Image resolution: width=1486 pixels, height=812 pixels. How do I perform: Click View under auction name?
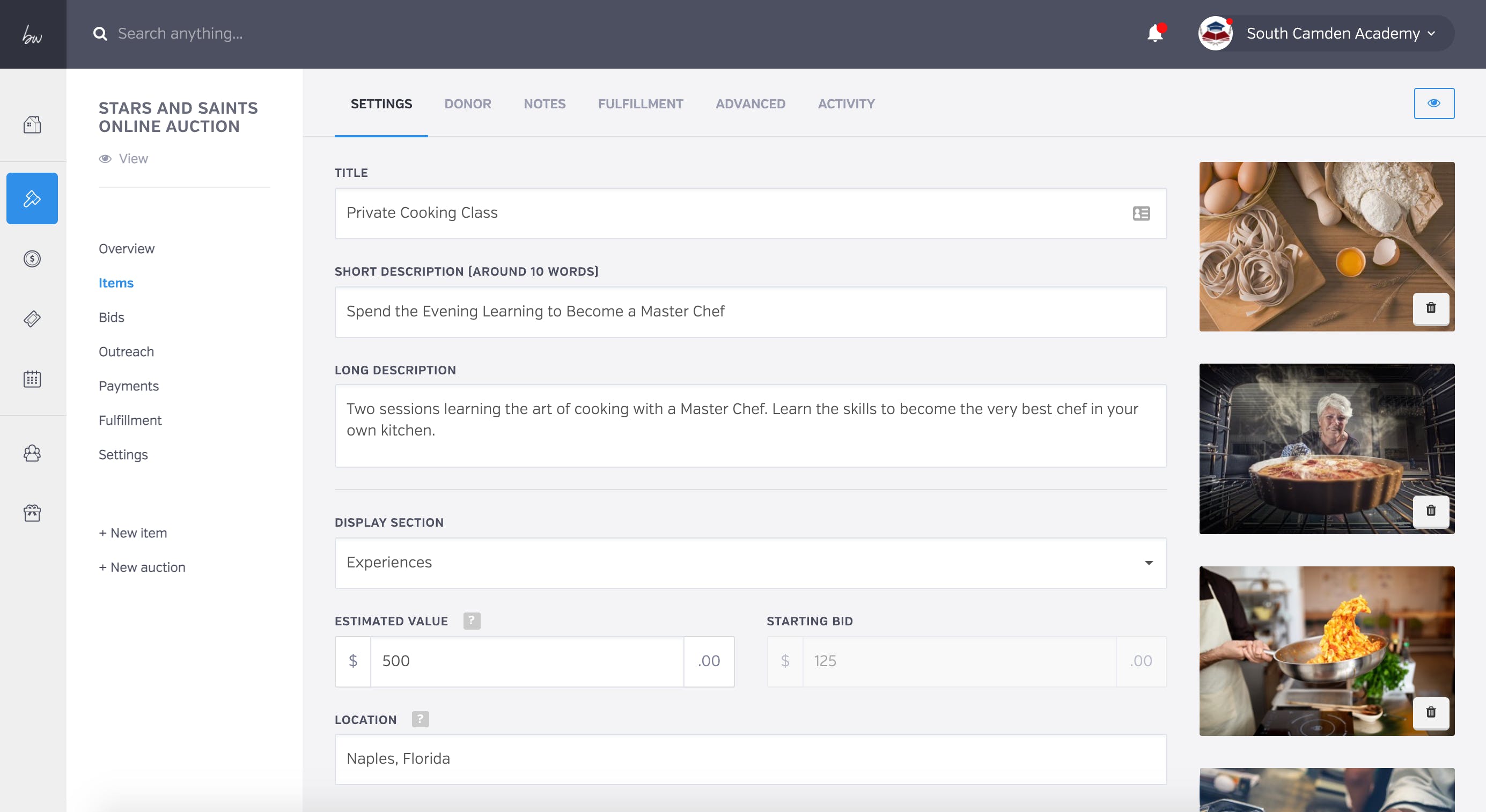(133, 159)
